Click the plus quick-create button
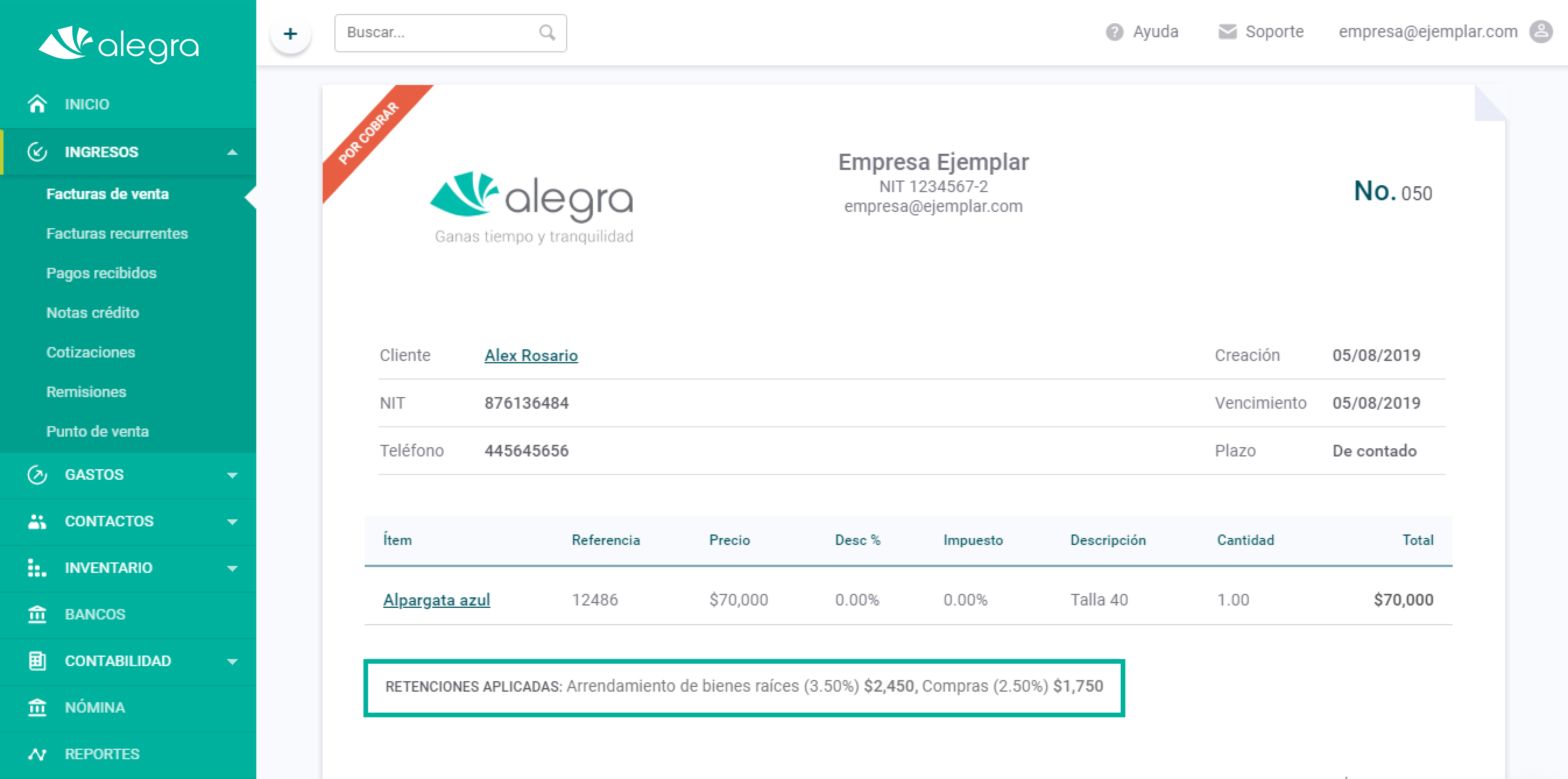The width and height of the screenshot is (1568, 779). click(290, 33)
